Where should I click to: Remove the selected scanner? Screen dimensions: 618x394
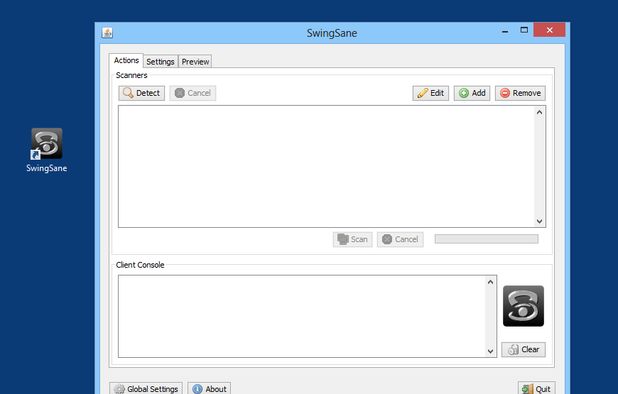pos(520,93)
